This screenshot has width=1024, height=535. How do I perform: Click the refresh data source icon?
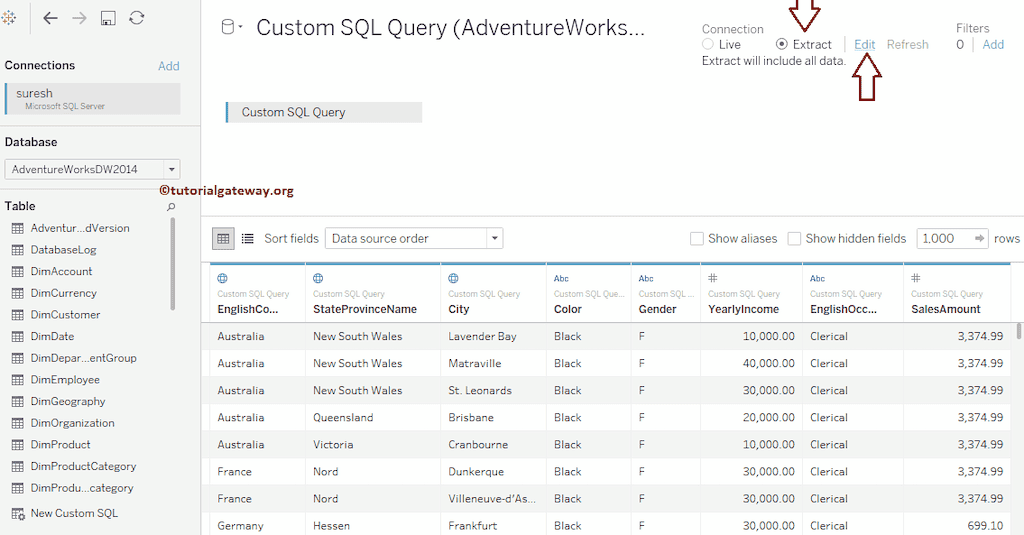click(137, 18)
